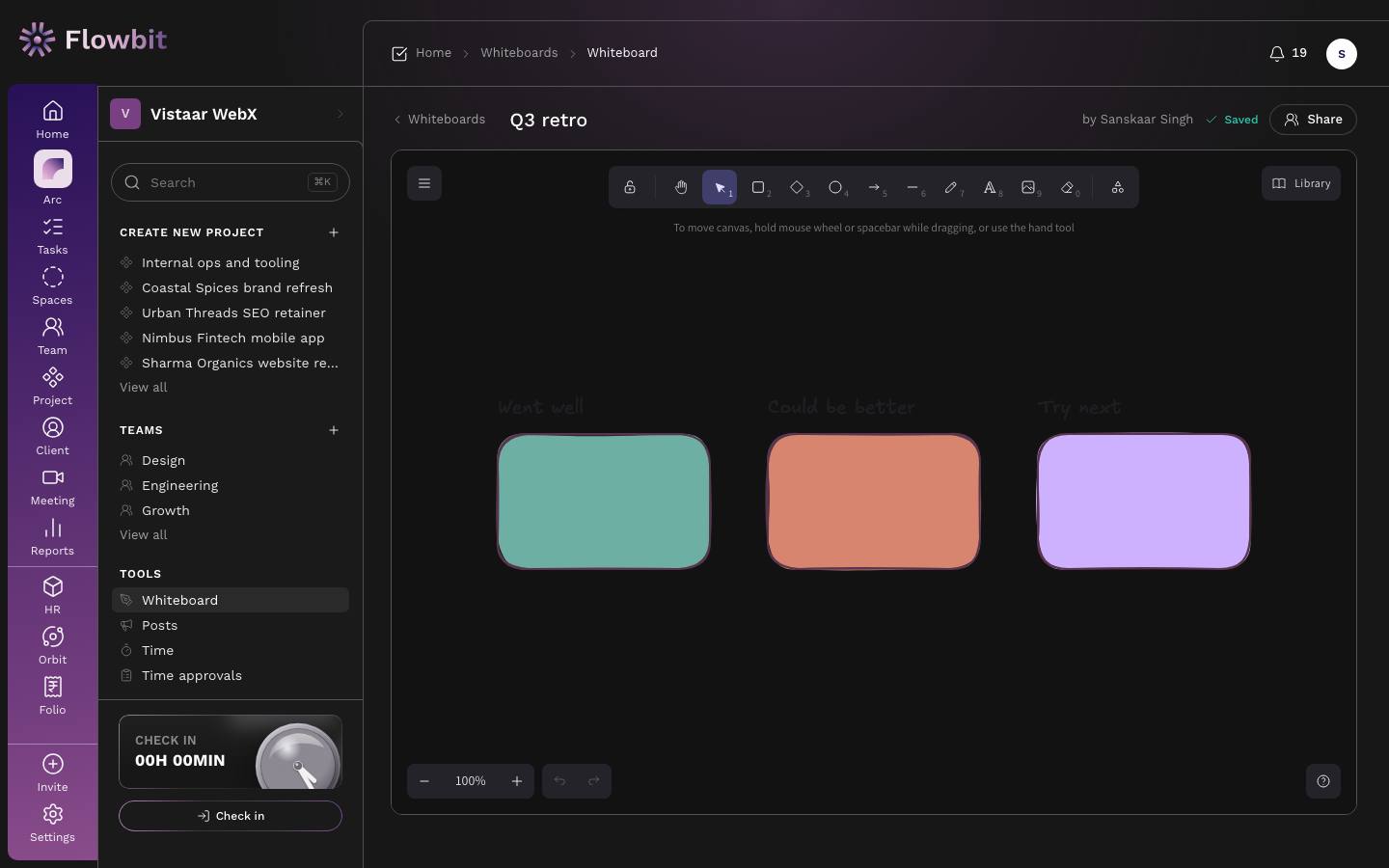Select the Selection arrow tool

click(x=720, y=187)
